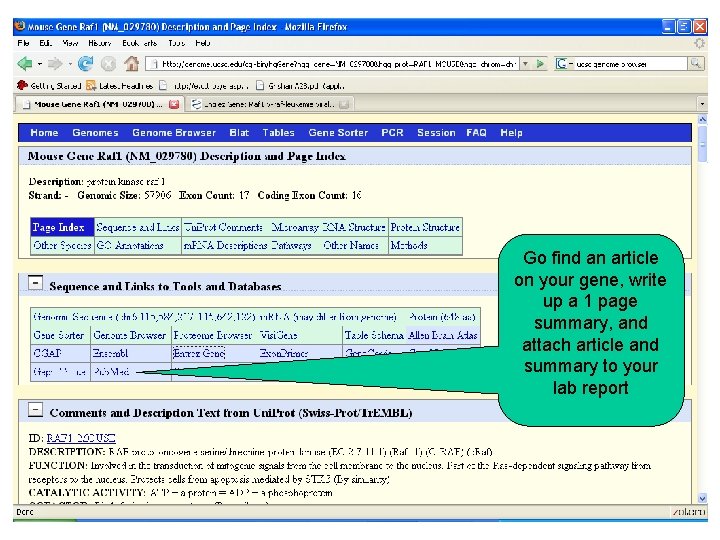Jump to mRNA Descriptions index entry

click(x=225, y=245)
